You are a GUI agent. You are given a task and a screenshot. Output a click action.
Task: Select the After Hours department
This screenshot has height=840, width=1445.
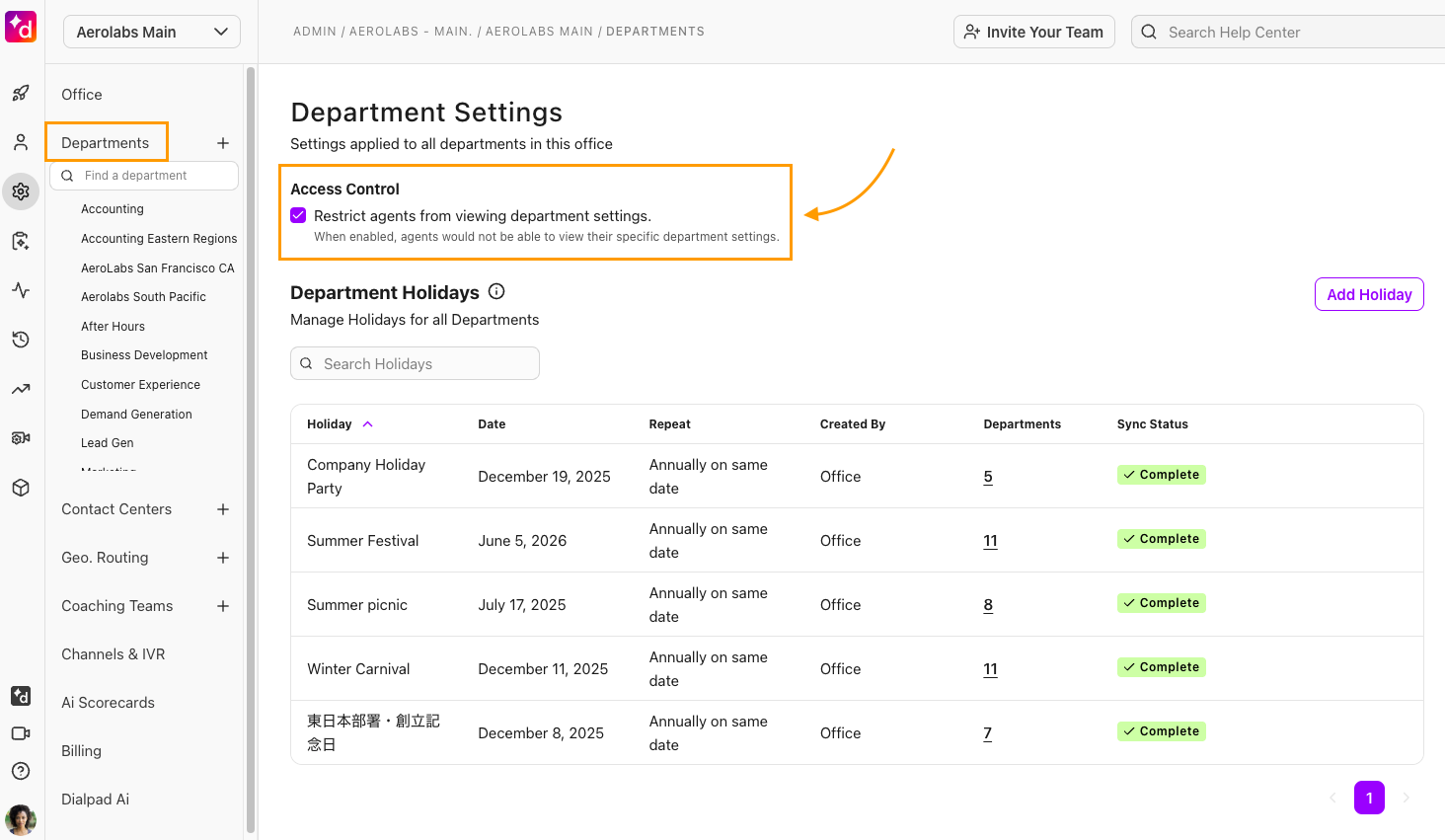pyautogui.click(x=113, y=327)
